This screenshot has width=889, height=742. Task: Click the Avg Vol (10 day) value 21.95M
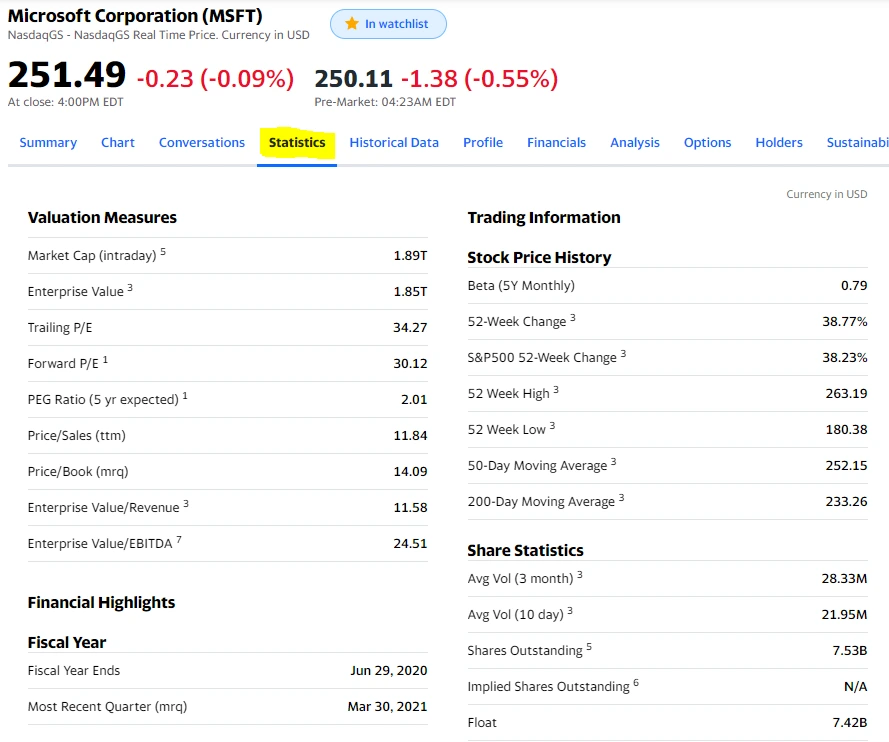coord(844,614)
